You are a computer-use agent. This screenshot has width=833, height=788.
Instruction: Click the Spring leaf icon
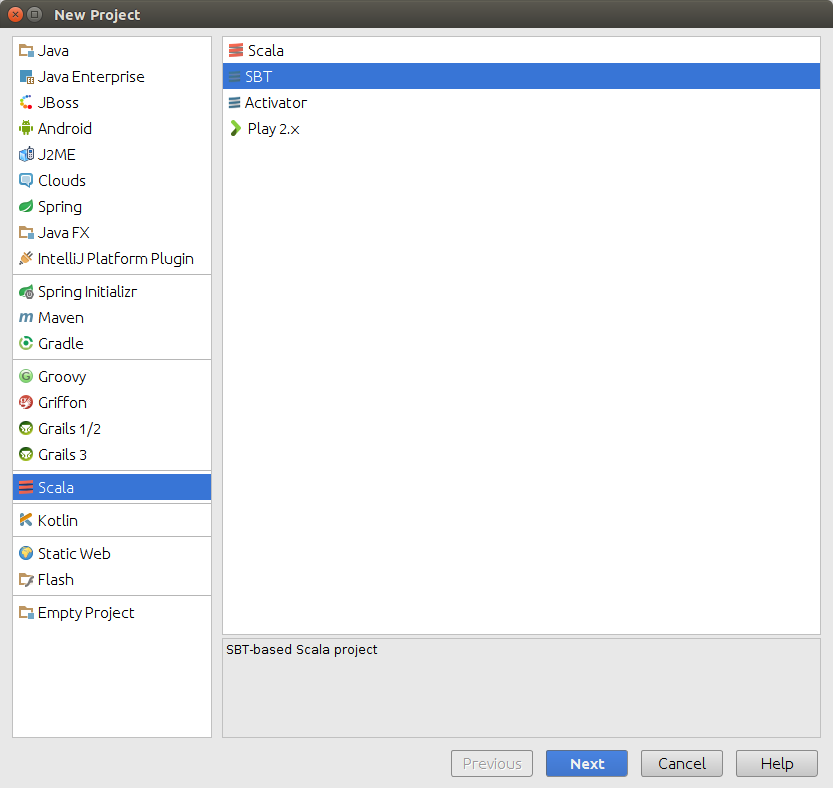pos(26,206)
